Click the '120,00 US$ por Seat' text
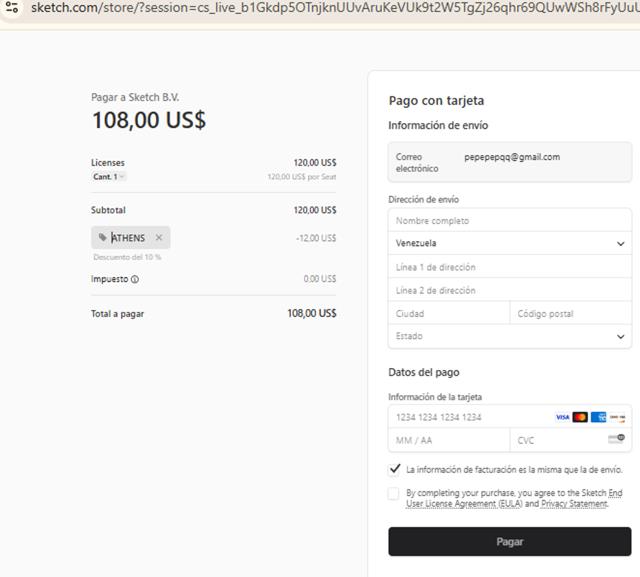The image size is (640, 577). click(302, 177)
